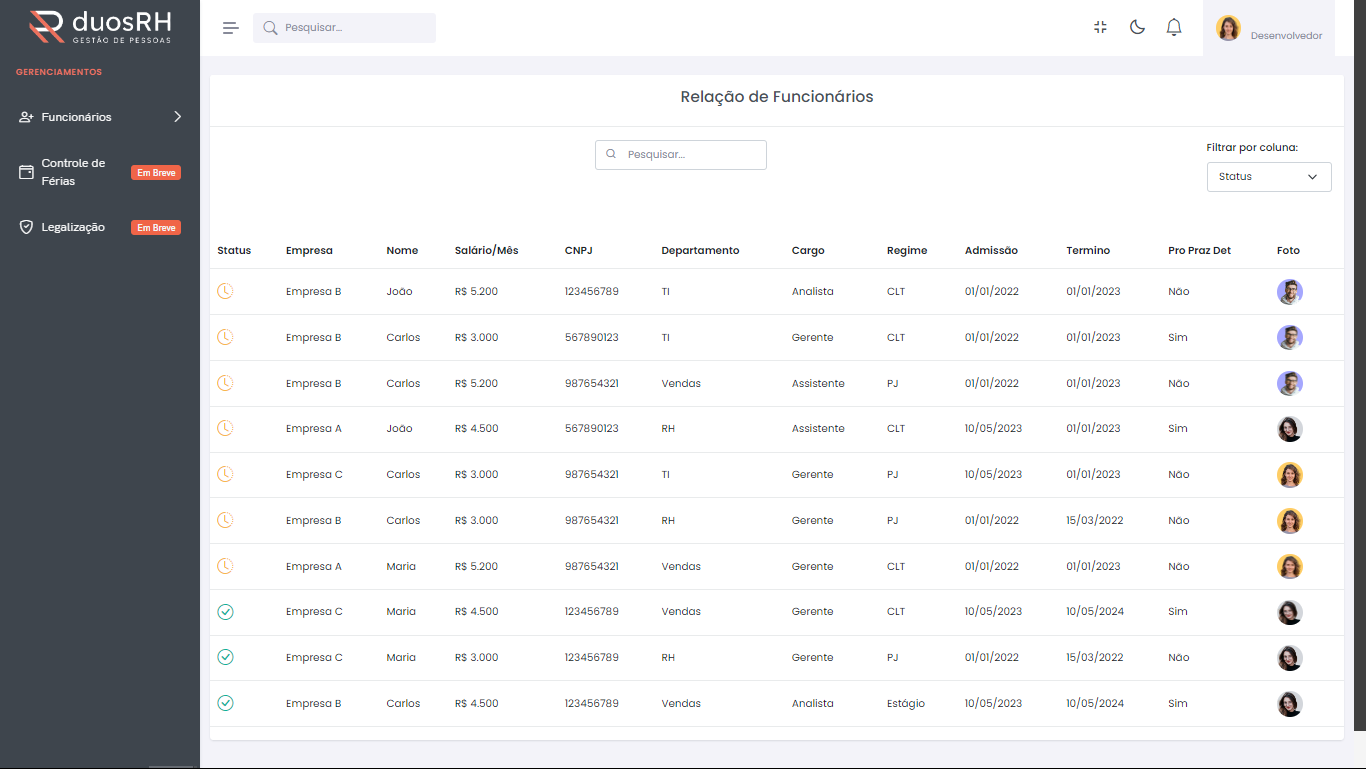1366x769 pixels.
Task: Click the Legalização shield icon
Action: pos(27,227)
